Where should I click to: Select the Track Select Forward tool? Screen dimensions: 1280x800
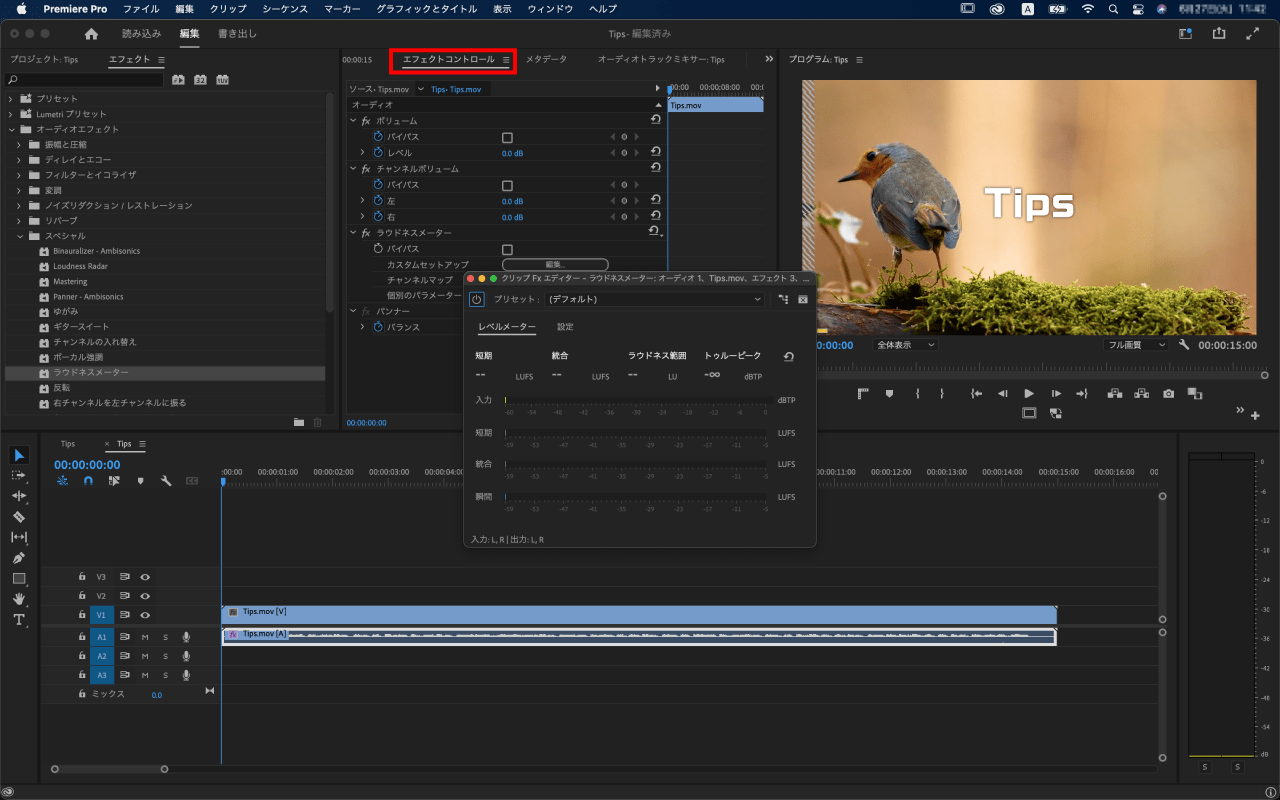click(19, 475)
